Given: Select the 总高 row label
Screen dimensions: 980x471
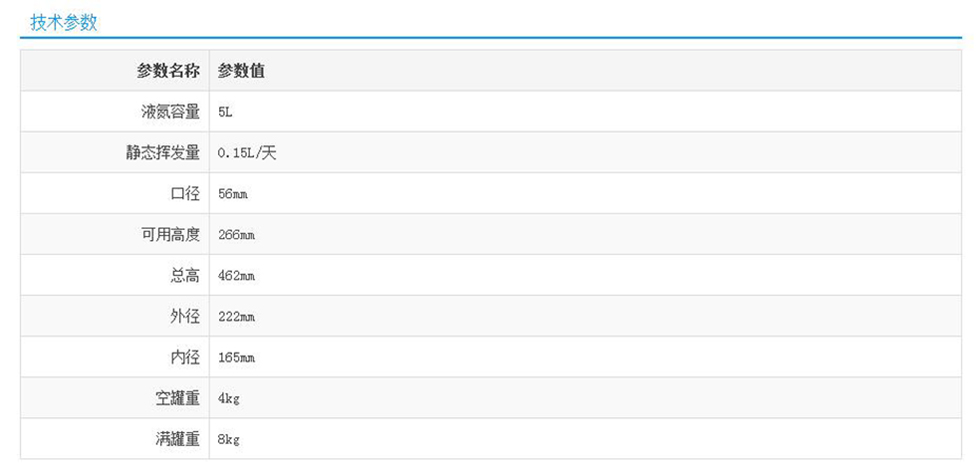Looking at the screenshot, I should [185, 276].
